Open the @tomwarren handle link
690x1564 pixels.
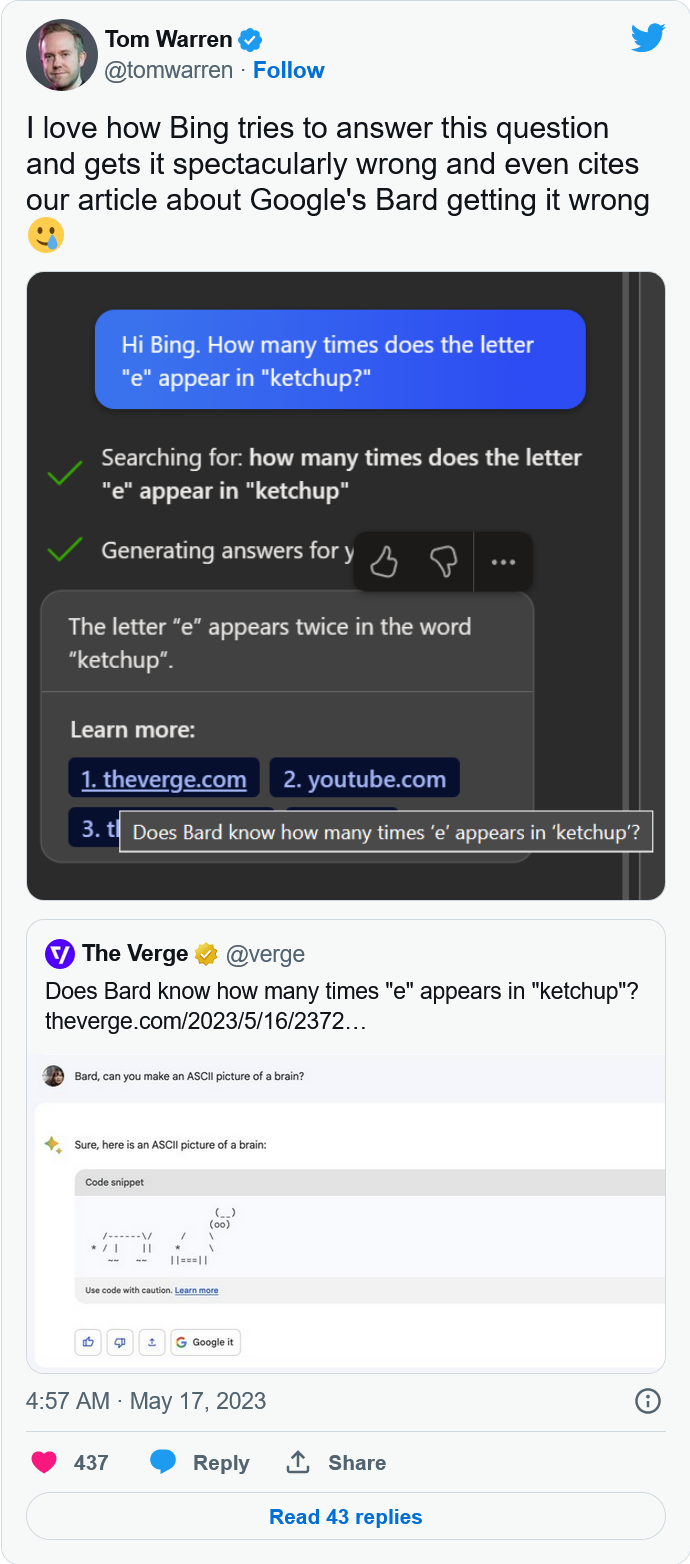[169, 70]
